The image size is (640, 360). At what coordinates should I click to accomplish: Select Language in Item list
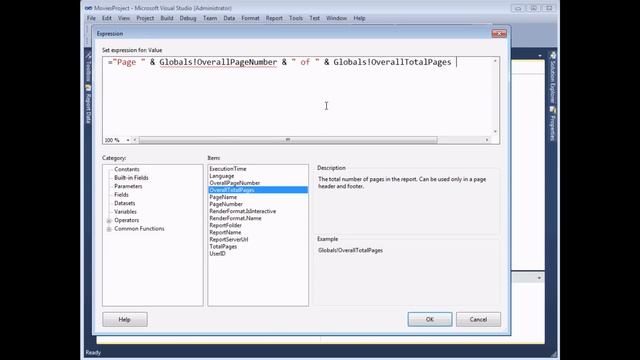click(258, 176)
